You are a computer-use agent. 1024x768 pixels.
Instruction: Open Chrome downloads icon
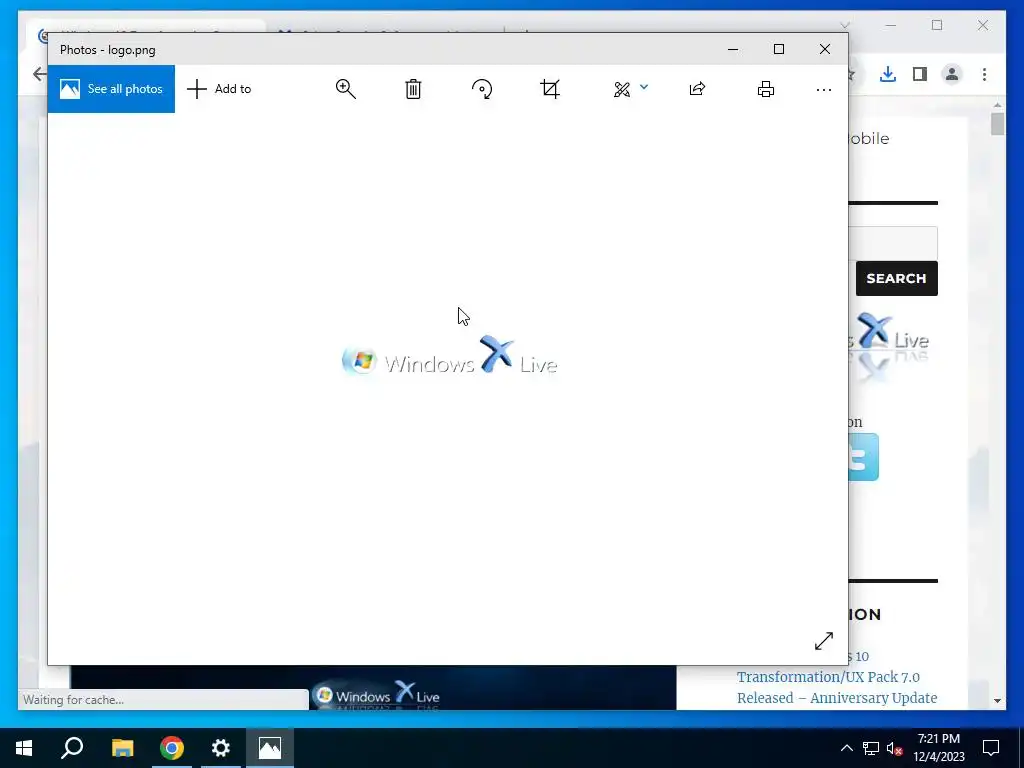tap(888, 74)
